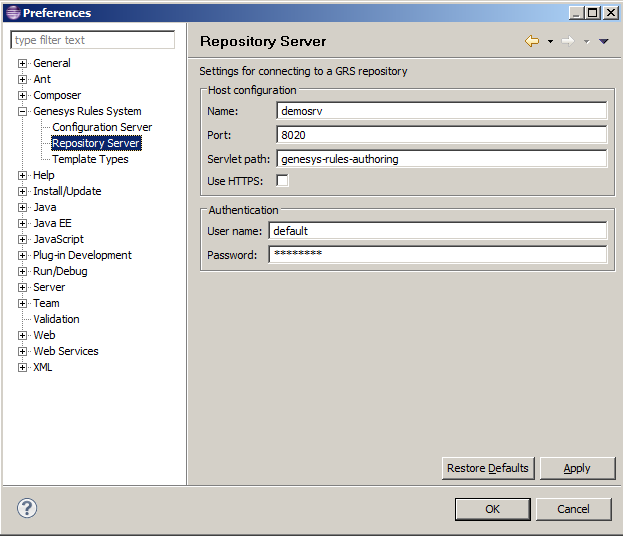
Task: Focus the type filter text field
Action: (x=93, y=40)
